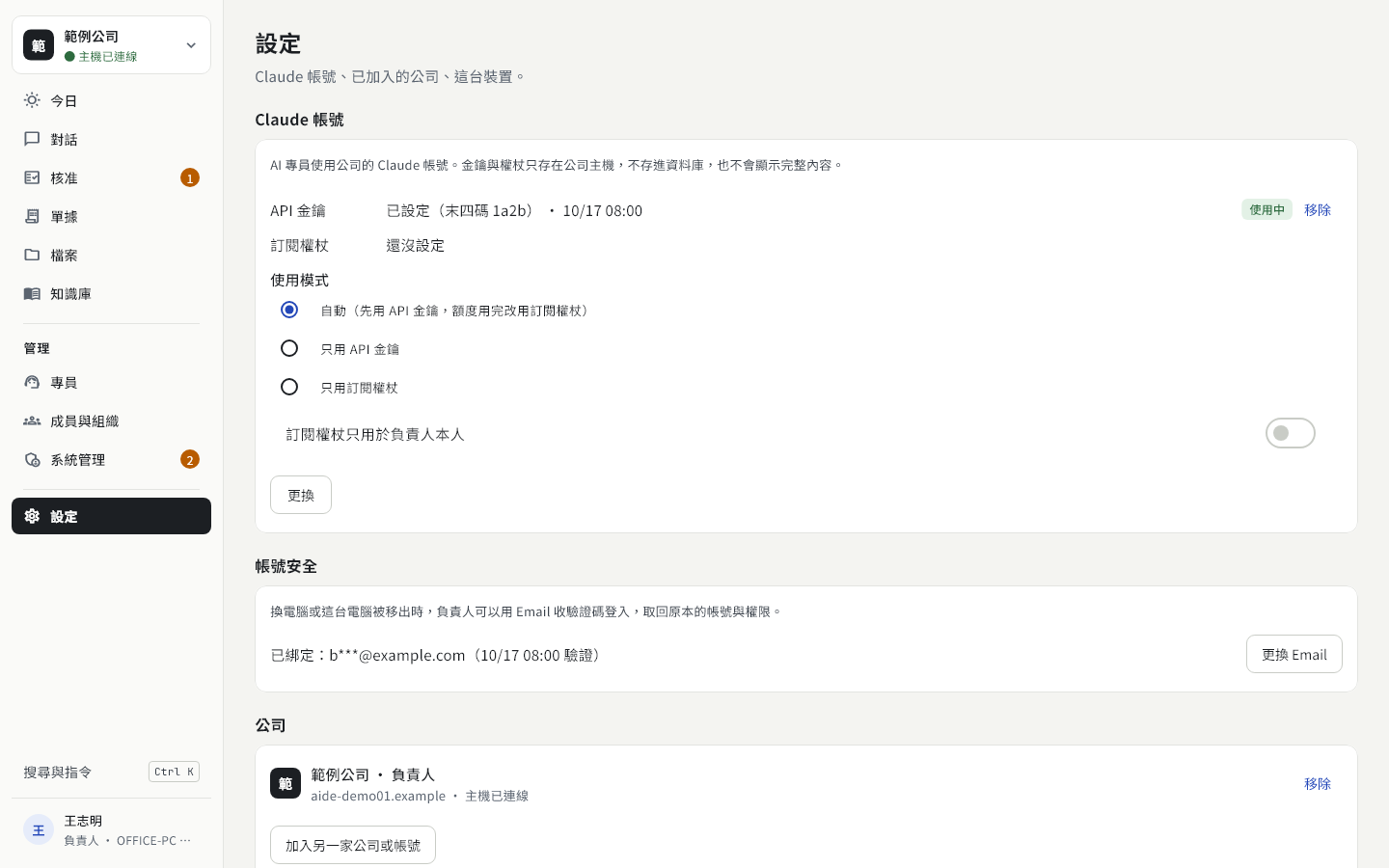The height and width of the screenshot is (868, 1389).
Task: Click the 範 company logo in sidebar header
Action: click(x=39, y=44)
